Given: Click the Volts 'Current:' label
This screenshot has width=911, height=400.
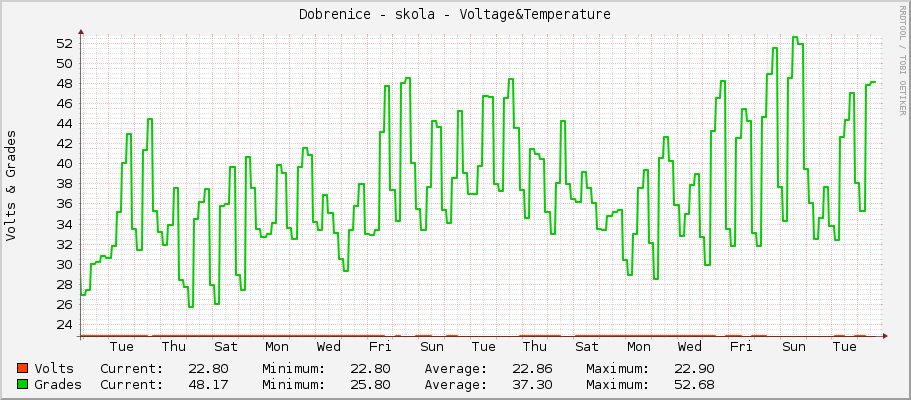Looking at the screenshot, I should pos(132,369).
